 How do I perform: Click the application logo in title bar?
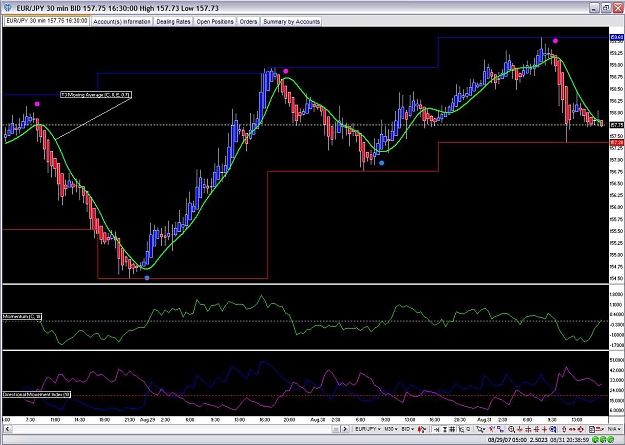tap(8, 8)
